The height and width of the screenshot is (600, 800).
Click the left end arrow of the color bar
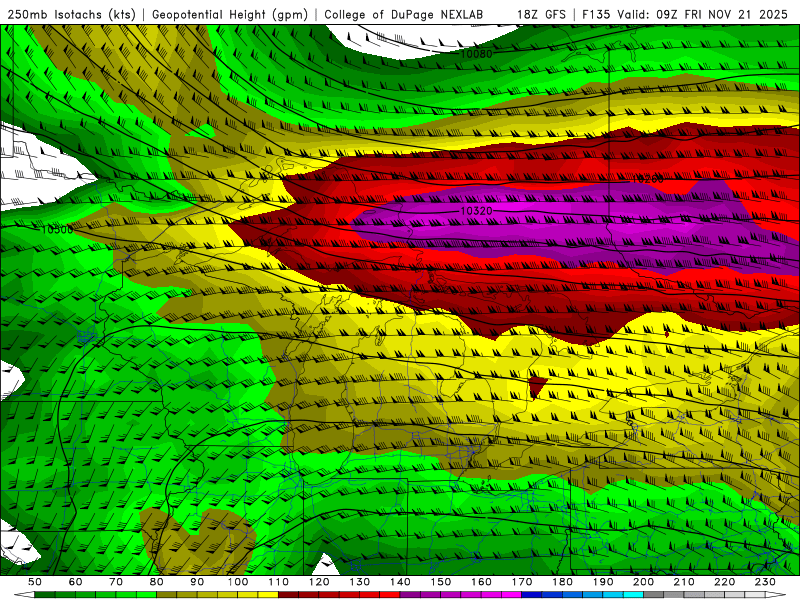24,594
